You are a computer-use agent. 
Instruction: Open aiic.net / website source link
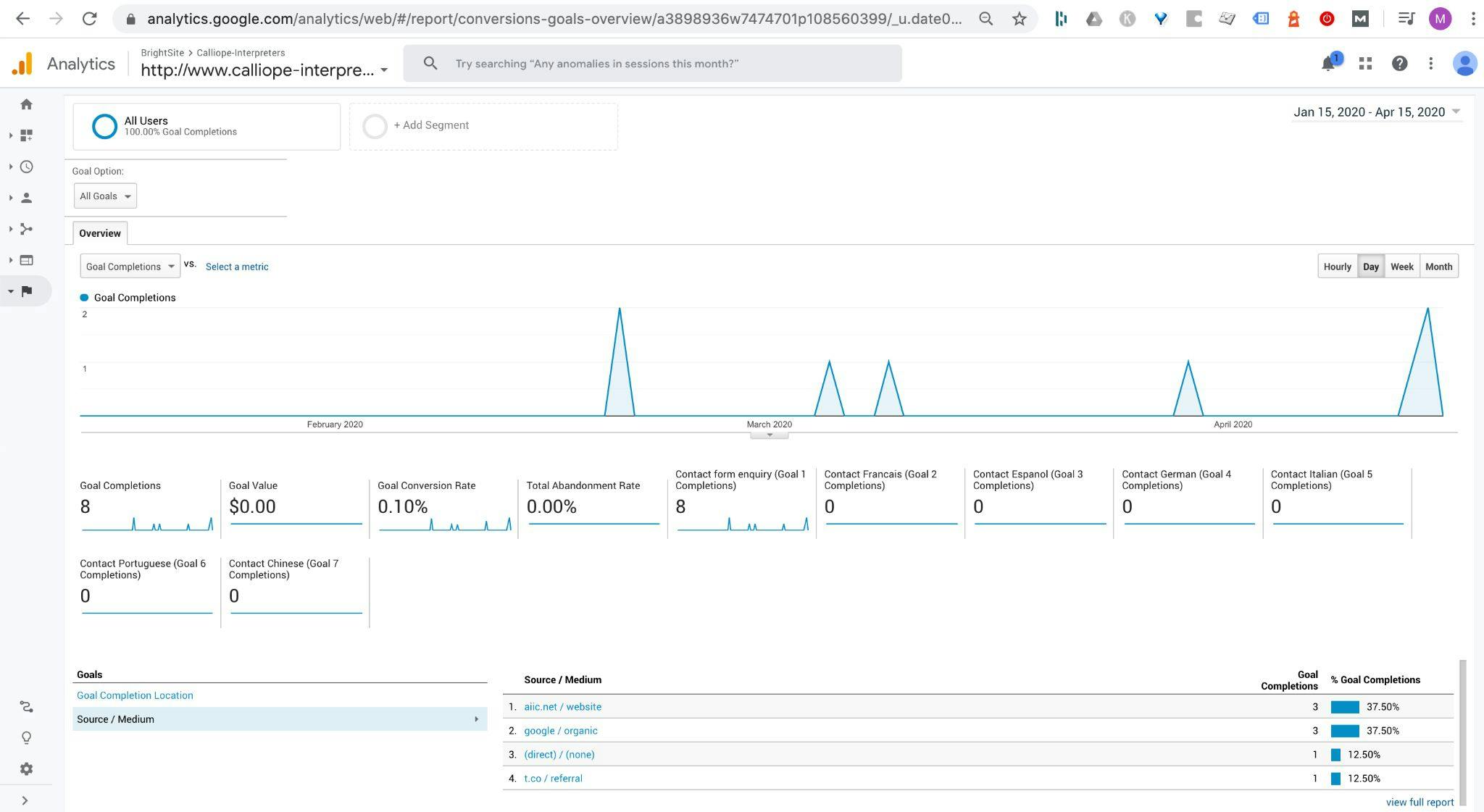[563, 707]
